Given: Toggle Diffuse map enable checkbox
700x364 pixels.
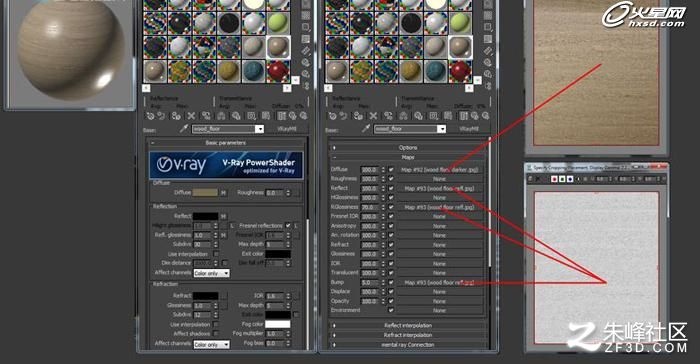Looking at the screenshot, I should (x=391, y=170).
